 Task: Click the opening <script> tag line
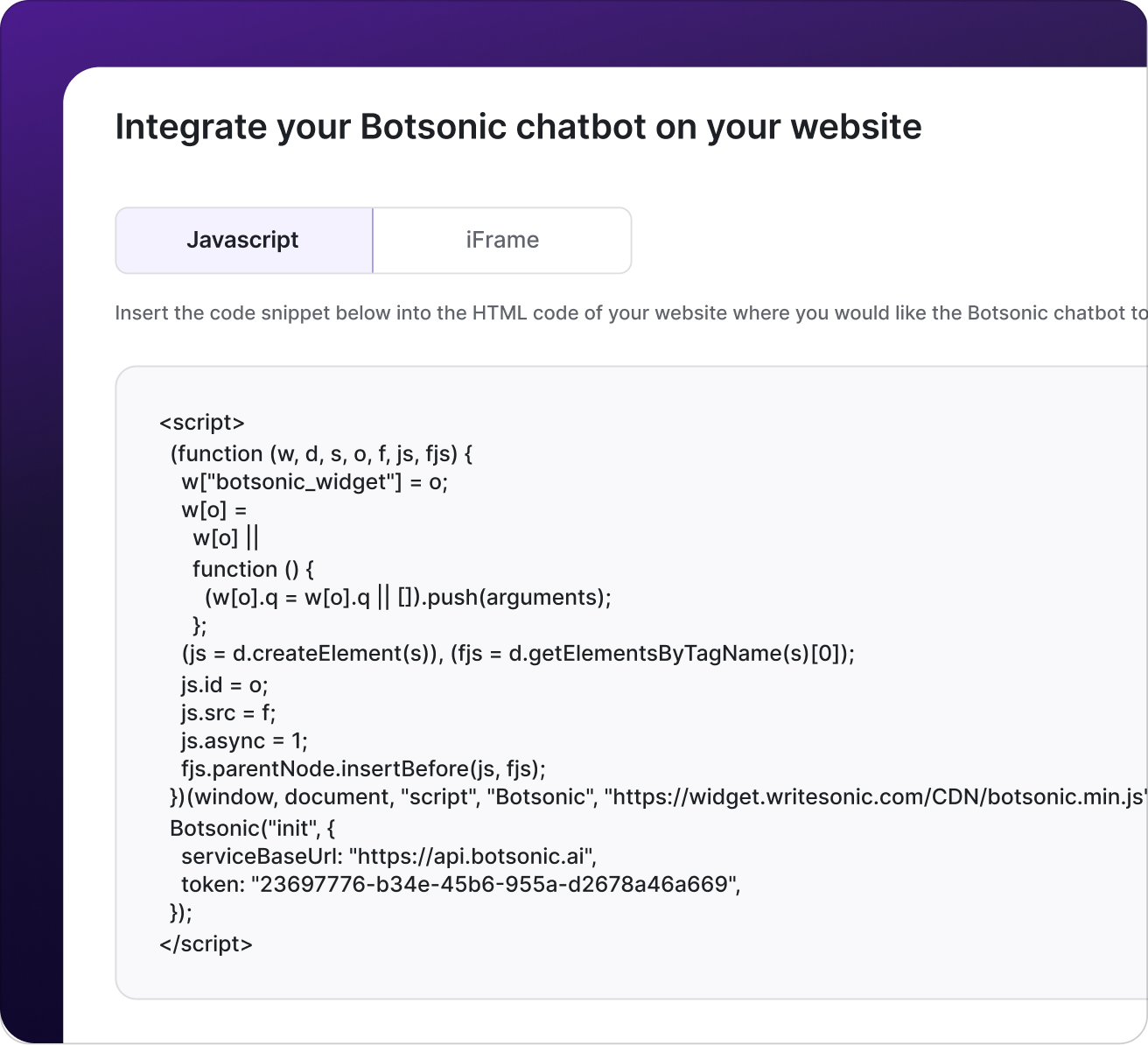pyautogui.click(x=202, y=423)
